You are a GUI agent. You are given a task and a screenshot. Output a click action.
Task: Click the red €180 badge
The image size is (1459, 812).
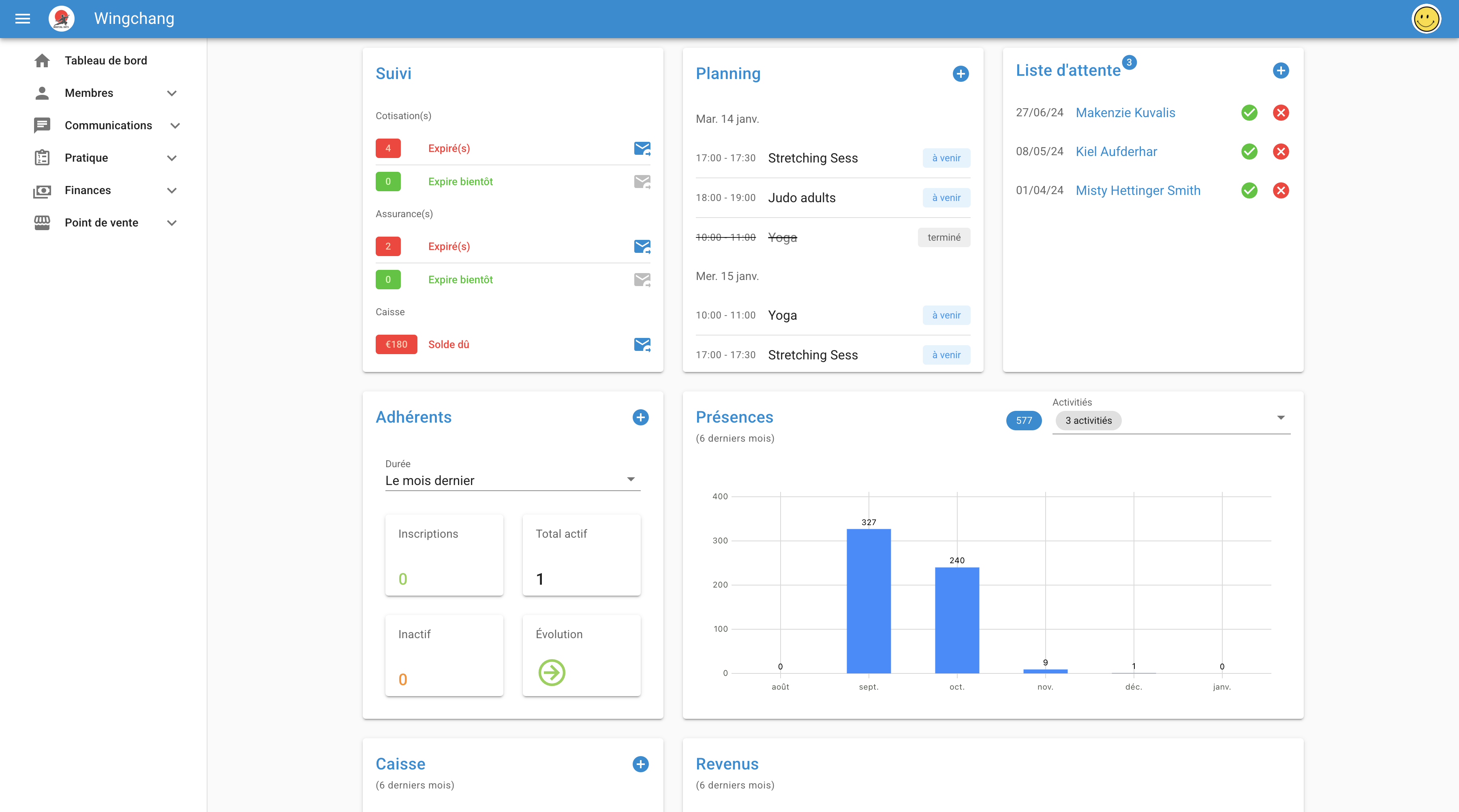(x=396, y=344)
